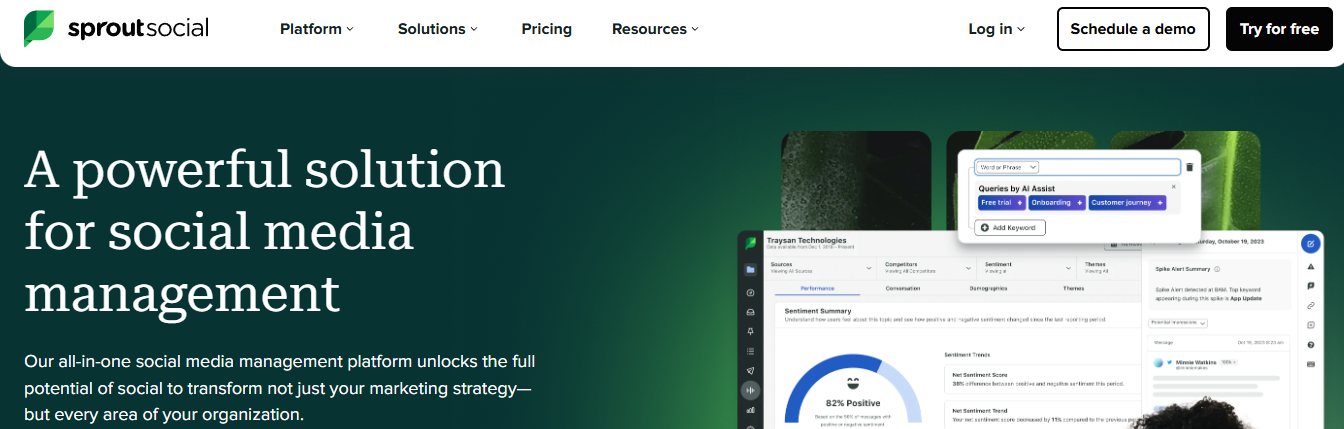Expand the Platform menu
The width and height of the screenshot is (1344, 429).
[x=317, y=29]
